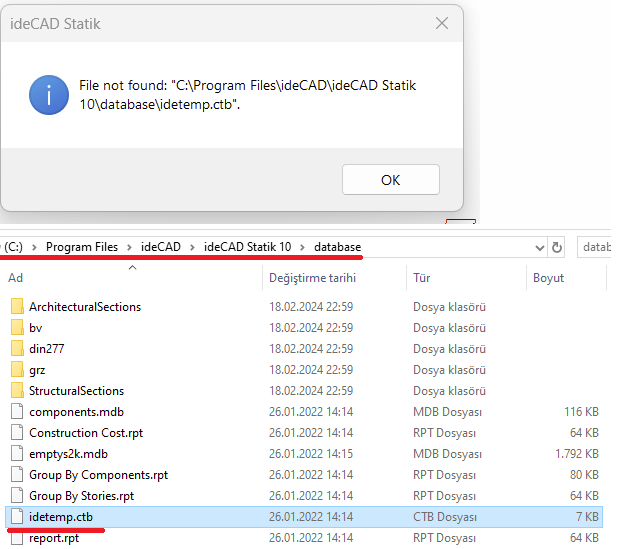Click the blue information icon in the dialog
Image resolution: width=618 pixels, height=549 pixels.
[49, 96]
